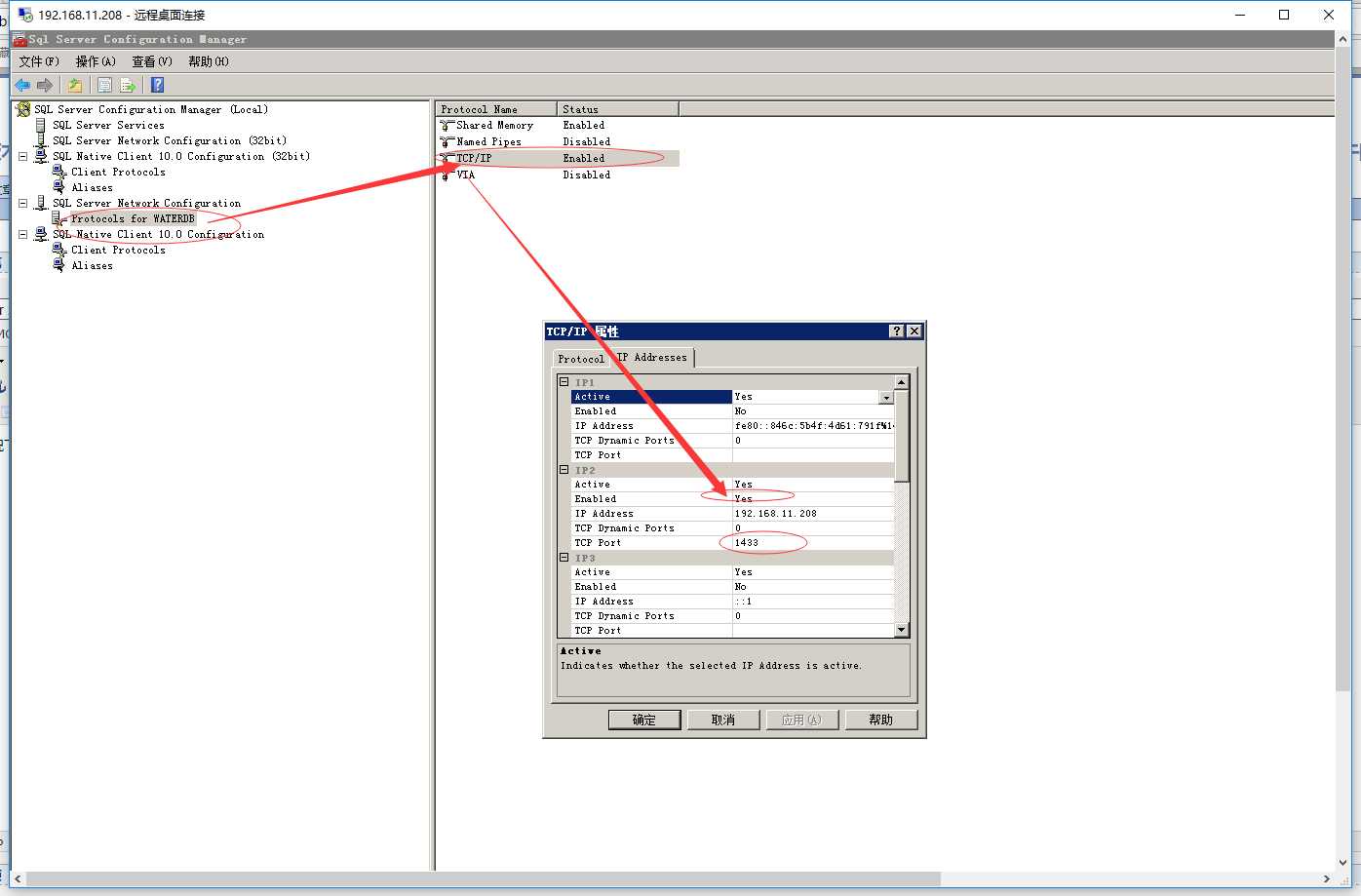Click the question mark button in TCP/IP dialog title
1361x896 pixels.
(x=897, y=331)
